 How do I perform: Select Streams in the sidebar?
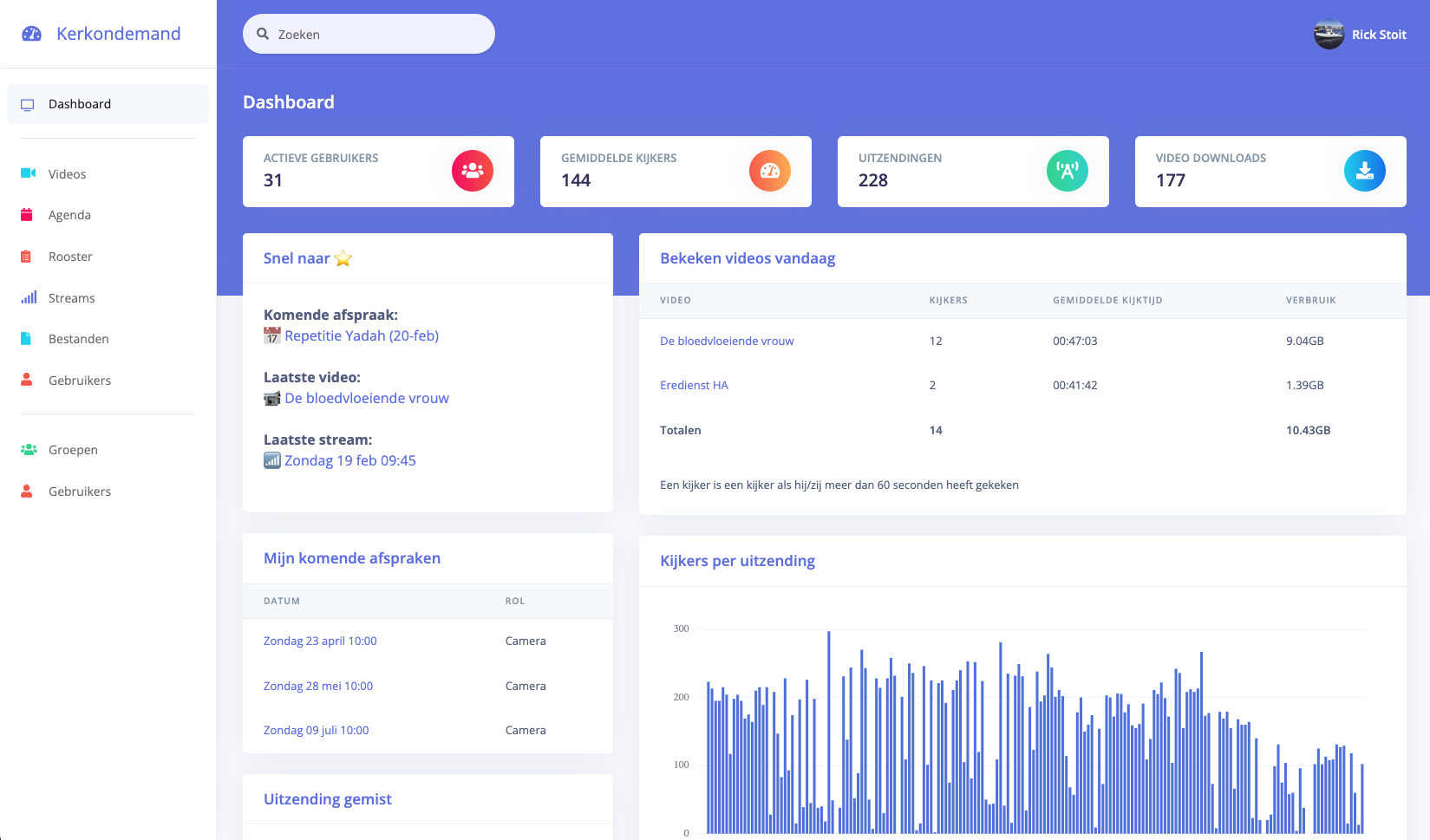click(x=71, y=298)
